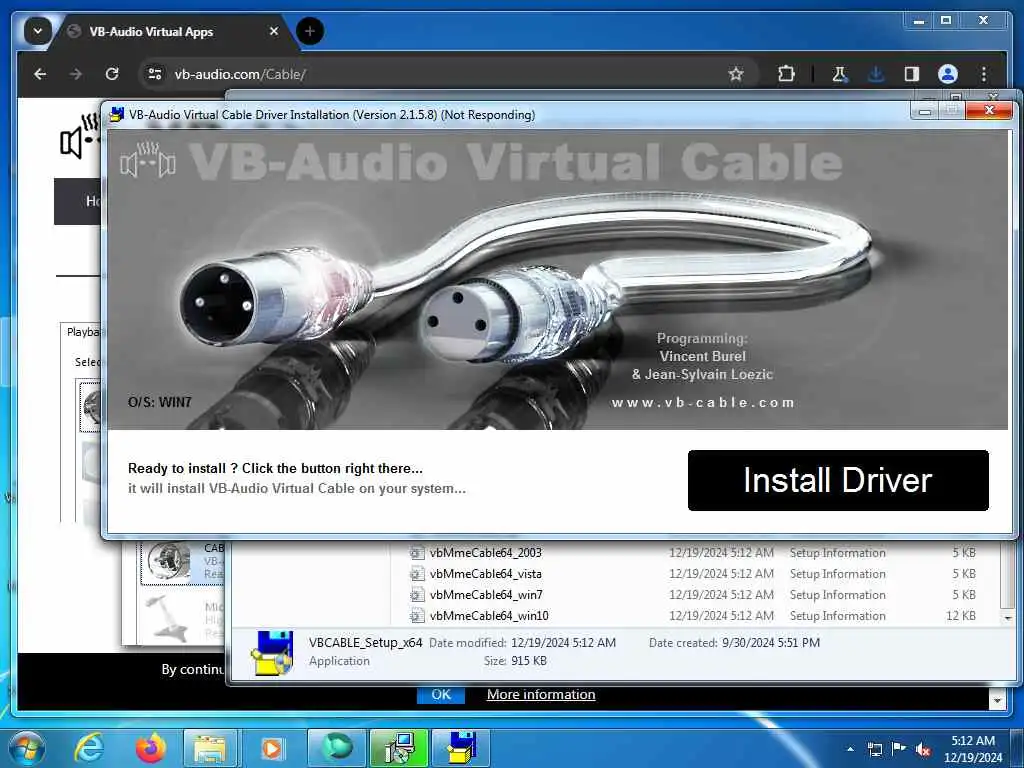This screenshot has width=1024, height=768.
Task: Open the green globe taskbar app
Action: point(337,748)
